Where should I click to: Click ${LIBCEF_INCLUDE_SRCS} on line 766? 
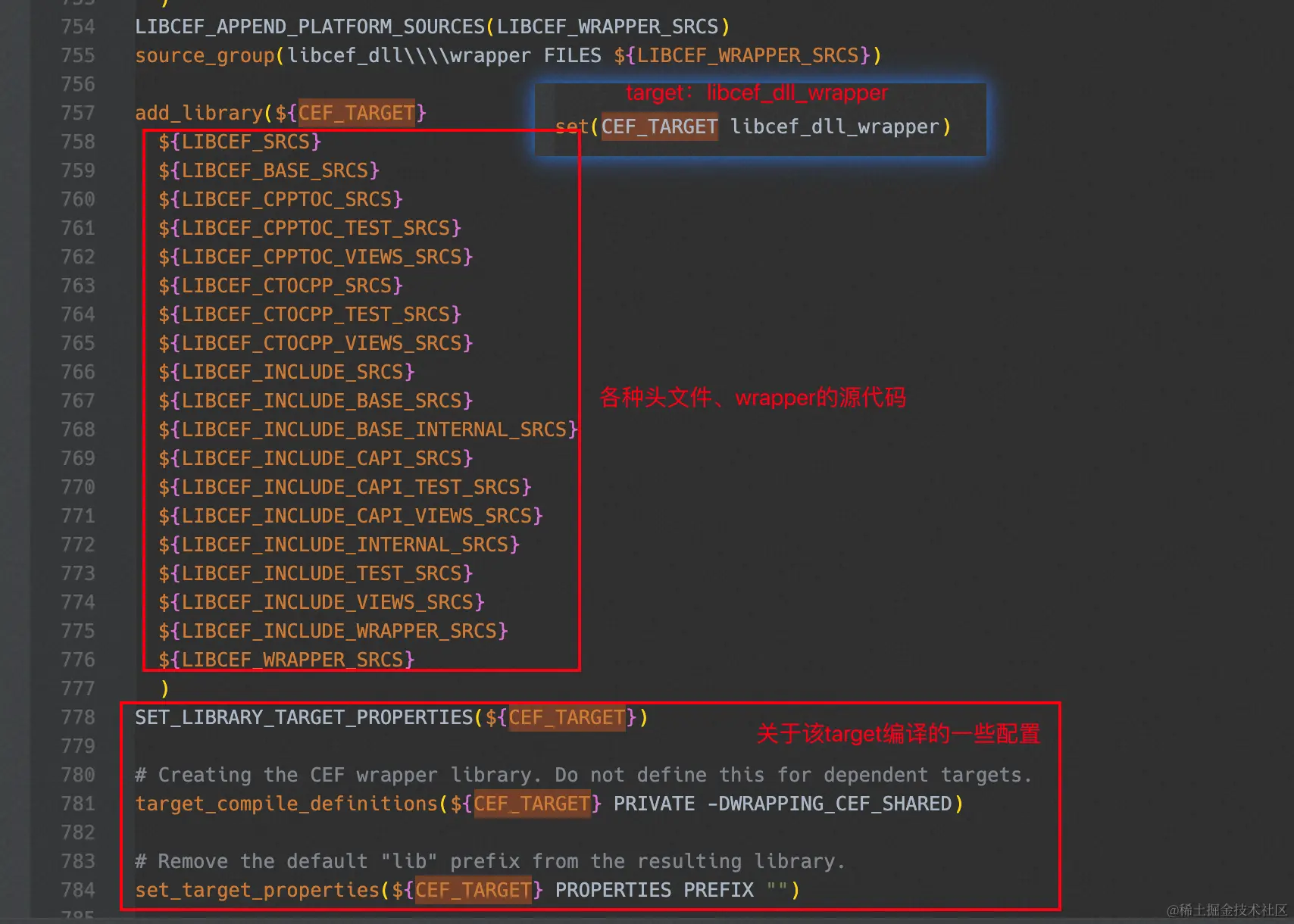pyautogui.click(x=286, y=372)
